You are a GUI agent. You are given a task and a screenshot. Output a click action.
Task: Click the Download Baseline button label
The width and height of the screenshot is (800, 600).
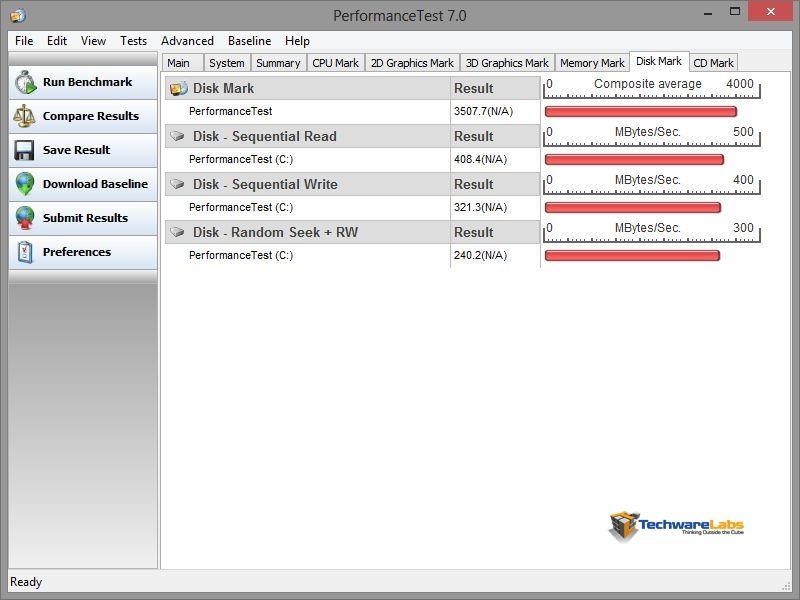[95, 184]
